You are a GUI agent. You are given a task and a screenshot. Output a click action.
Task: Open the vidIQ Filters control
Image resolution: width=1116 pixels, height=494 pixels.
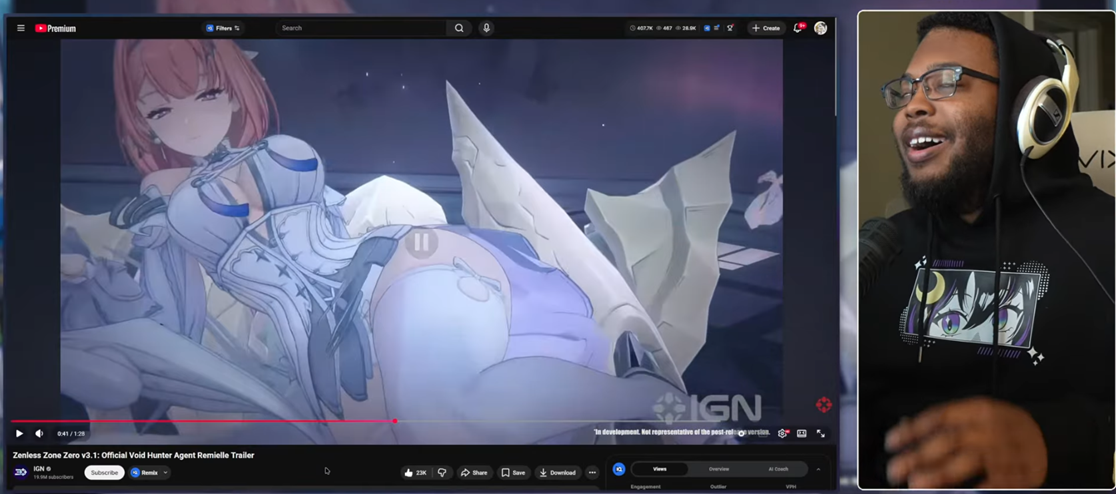pyautogui.click(x=223, y=28)
